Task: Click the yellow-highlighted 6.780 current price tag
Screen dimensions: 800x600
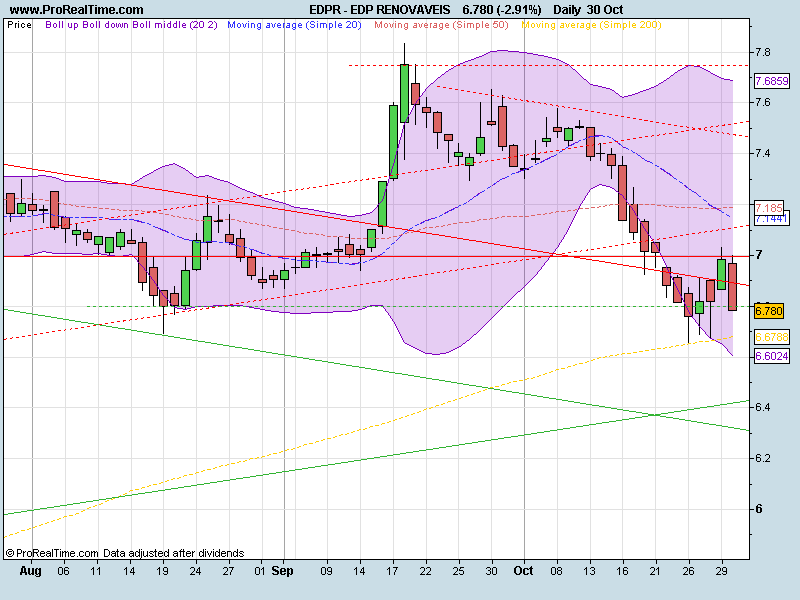Action: click(769, 311)
